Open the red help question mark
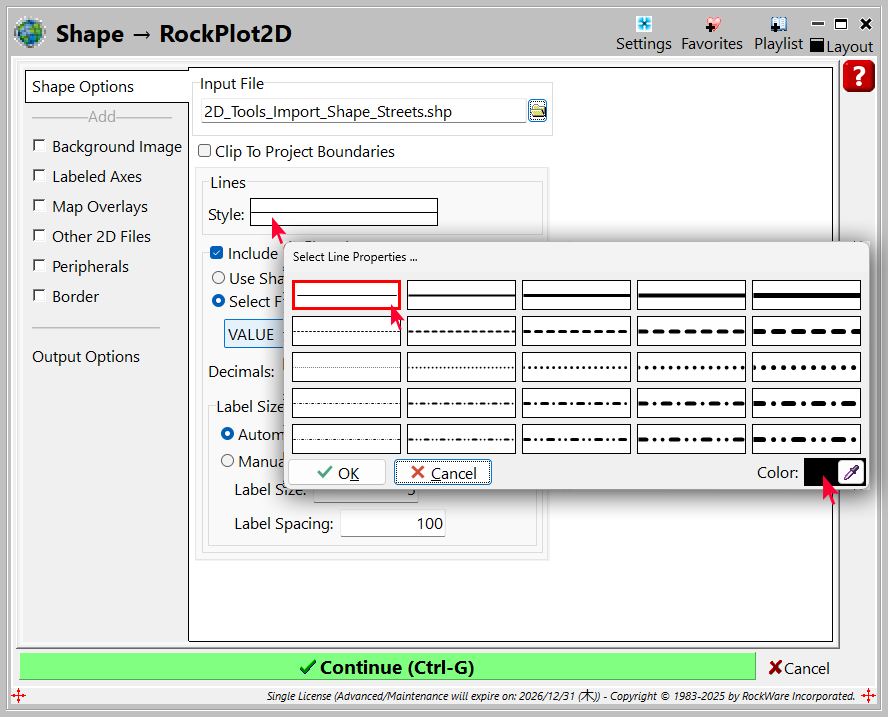Screen dimensions: 888x717 pos(859,76)
